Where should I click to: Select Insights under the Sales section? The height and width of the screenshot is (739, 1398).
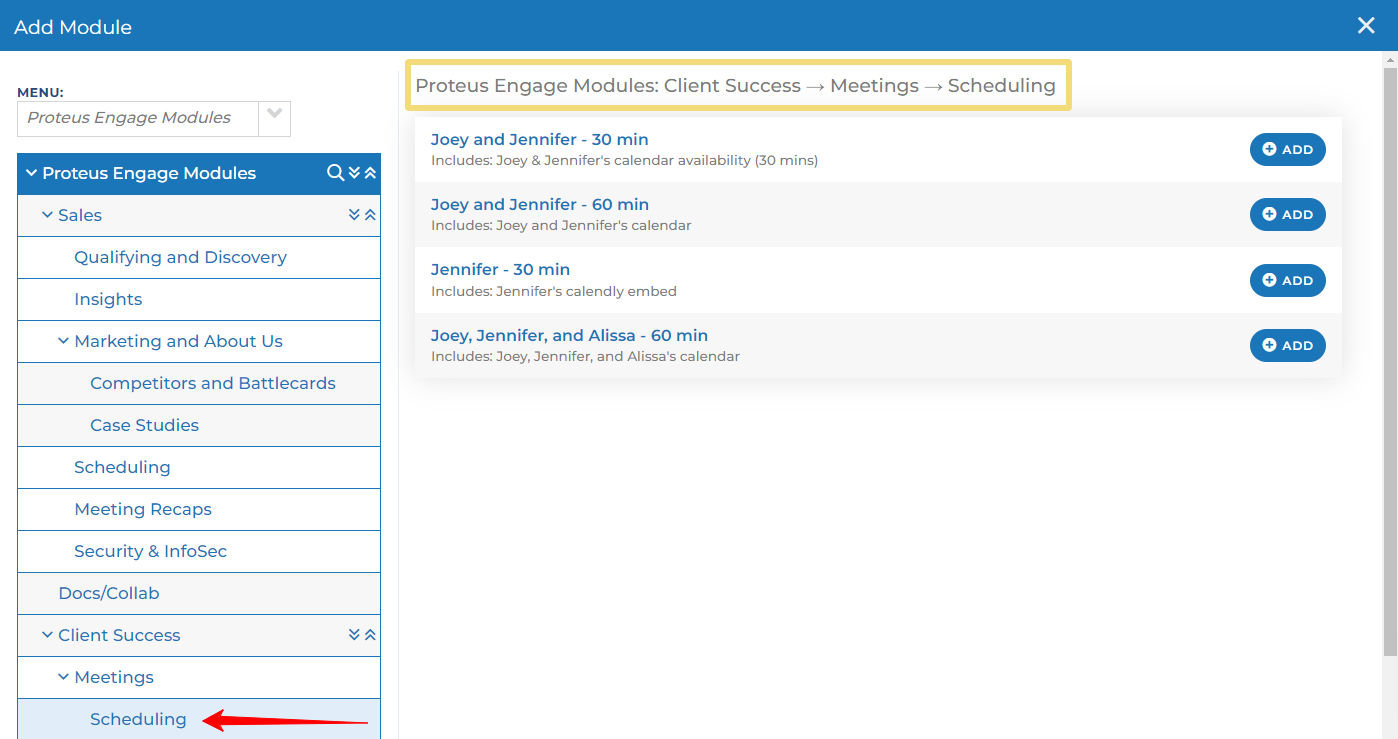(x=108, y=299)
